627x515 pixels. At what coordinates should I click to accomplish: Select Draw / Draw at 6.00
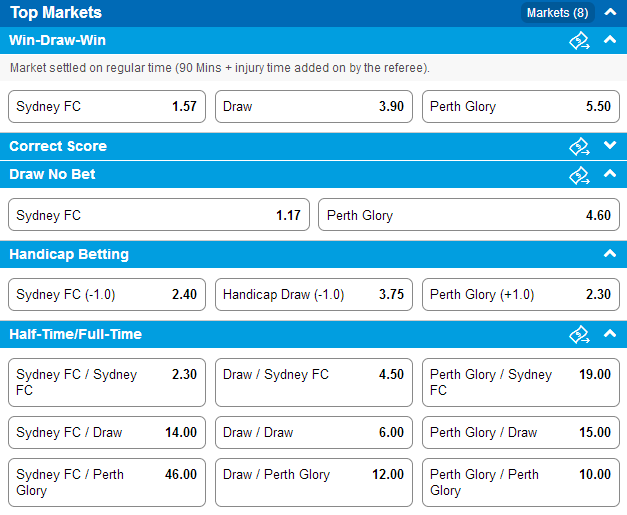click(314, 433)
